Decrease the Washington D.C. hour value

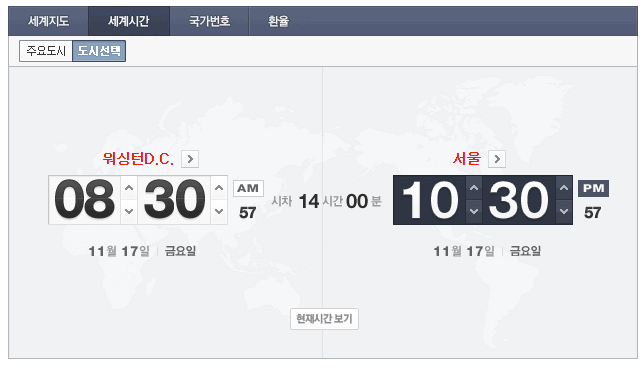(x=129, y=212)
